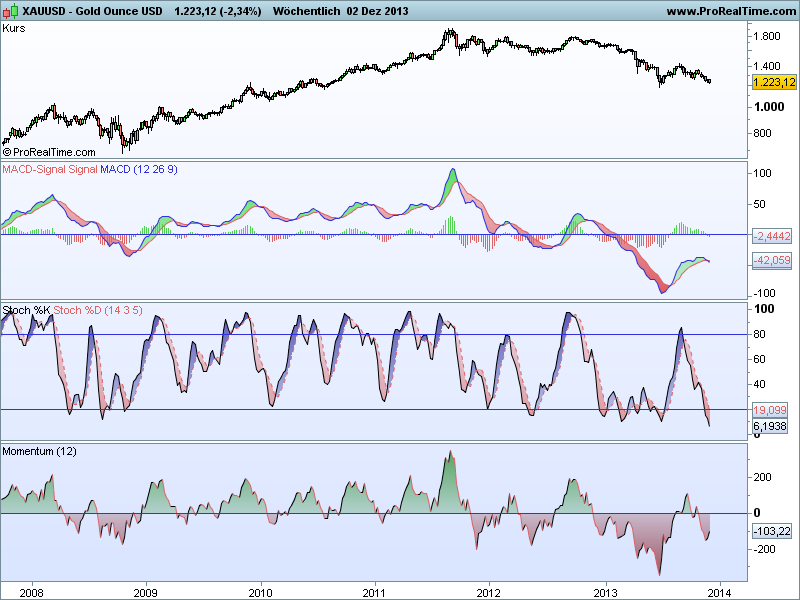Viewport: 800px width, 600px height.
Task: Click the 2008 time axis label
Action: point(32,593)
